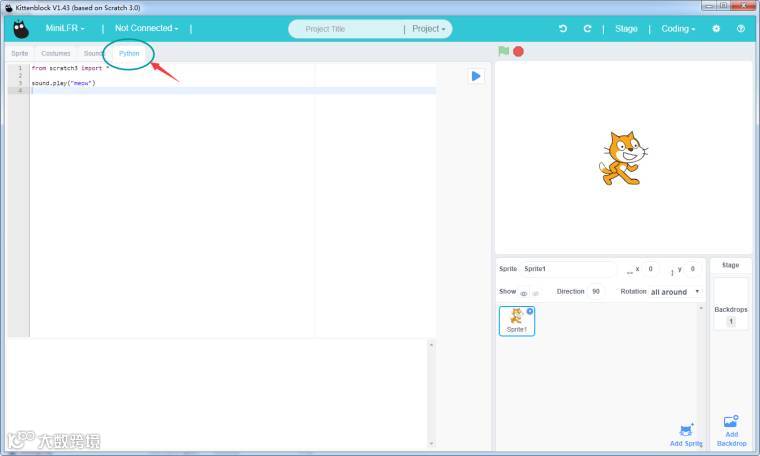Select the Sprite1 thumbnail

517,321
